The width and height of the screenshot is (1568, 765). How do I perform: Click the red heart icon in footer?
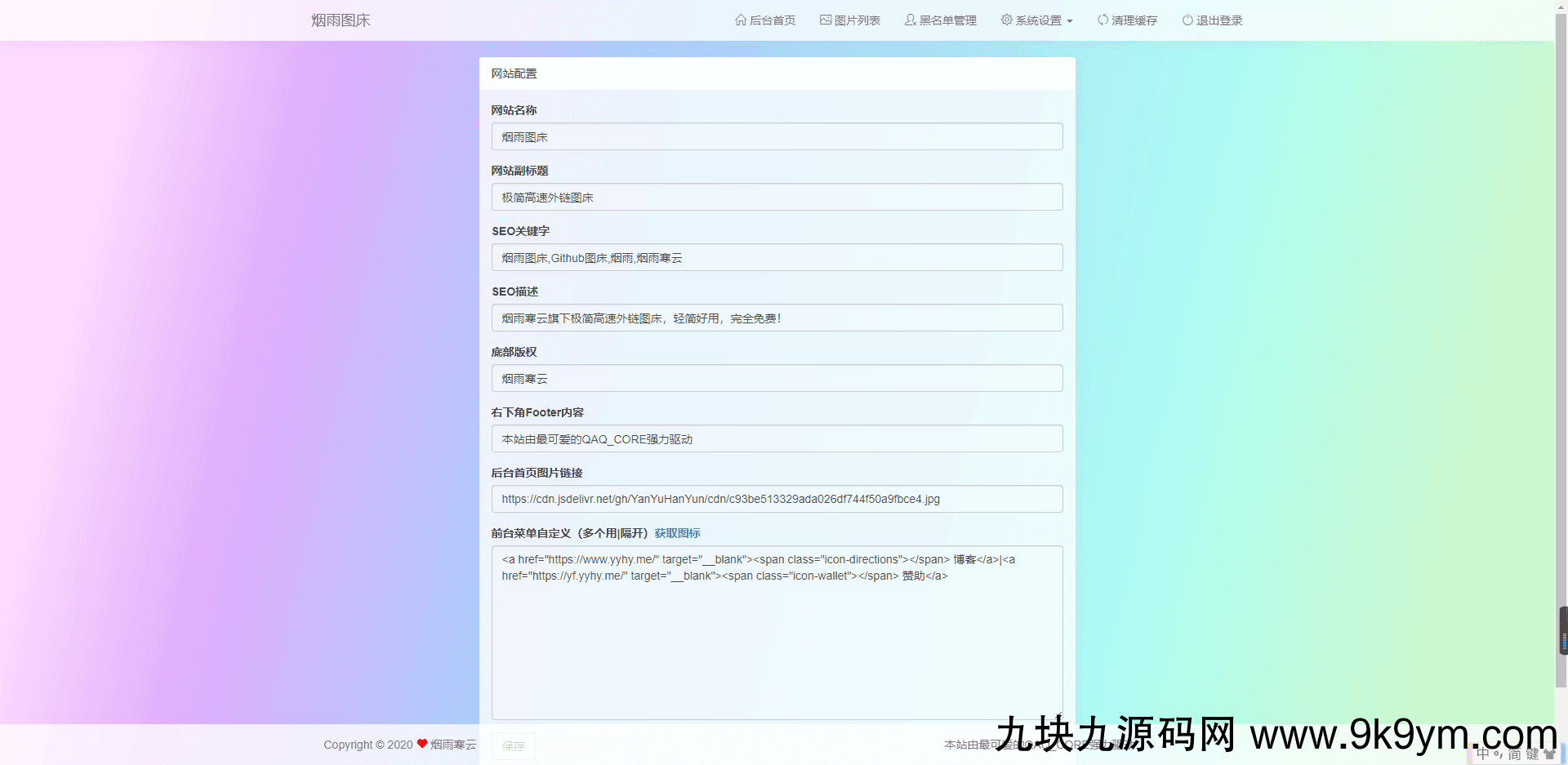(x=422, y=744)
